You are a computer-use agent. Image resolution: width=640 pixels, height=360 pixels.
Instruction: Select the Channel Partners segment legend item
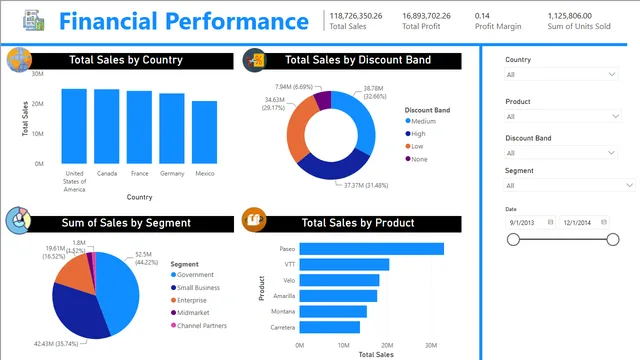(198, 325)
